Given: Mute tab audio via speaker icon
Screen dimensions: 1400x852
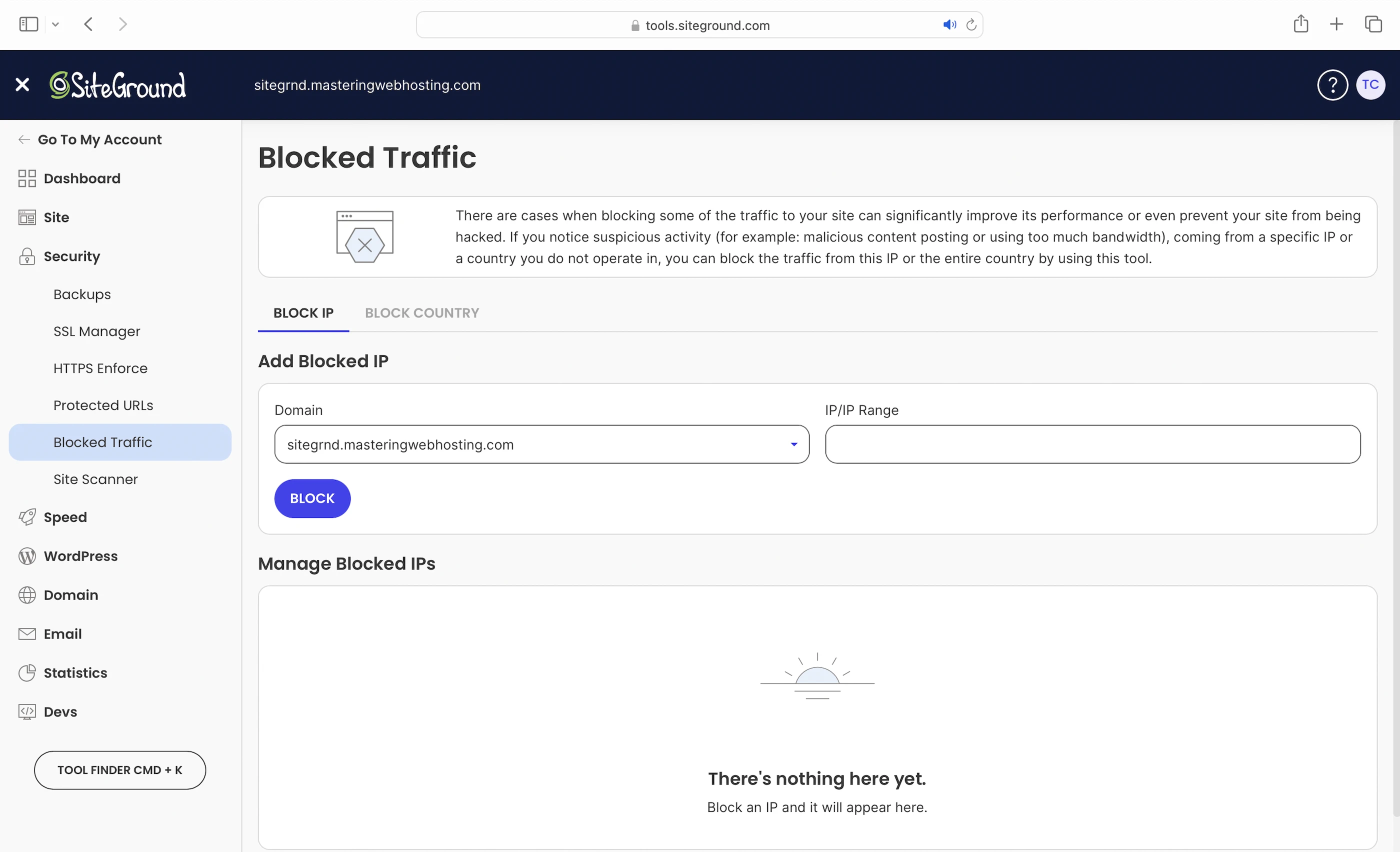Looking at the screenshot, I should coord(949,25).
